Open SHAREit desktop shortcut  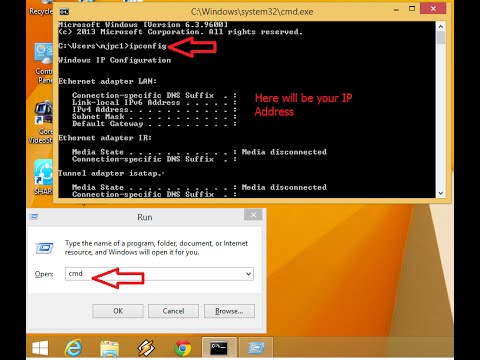click(43, 177)
